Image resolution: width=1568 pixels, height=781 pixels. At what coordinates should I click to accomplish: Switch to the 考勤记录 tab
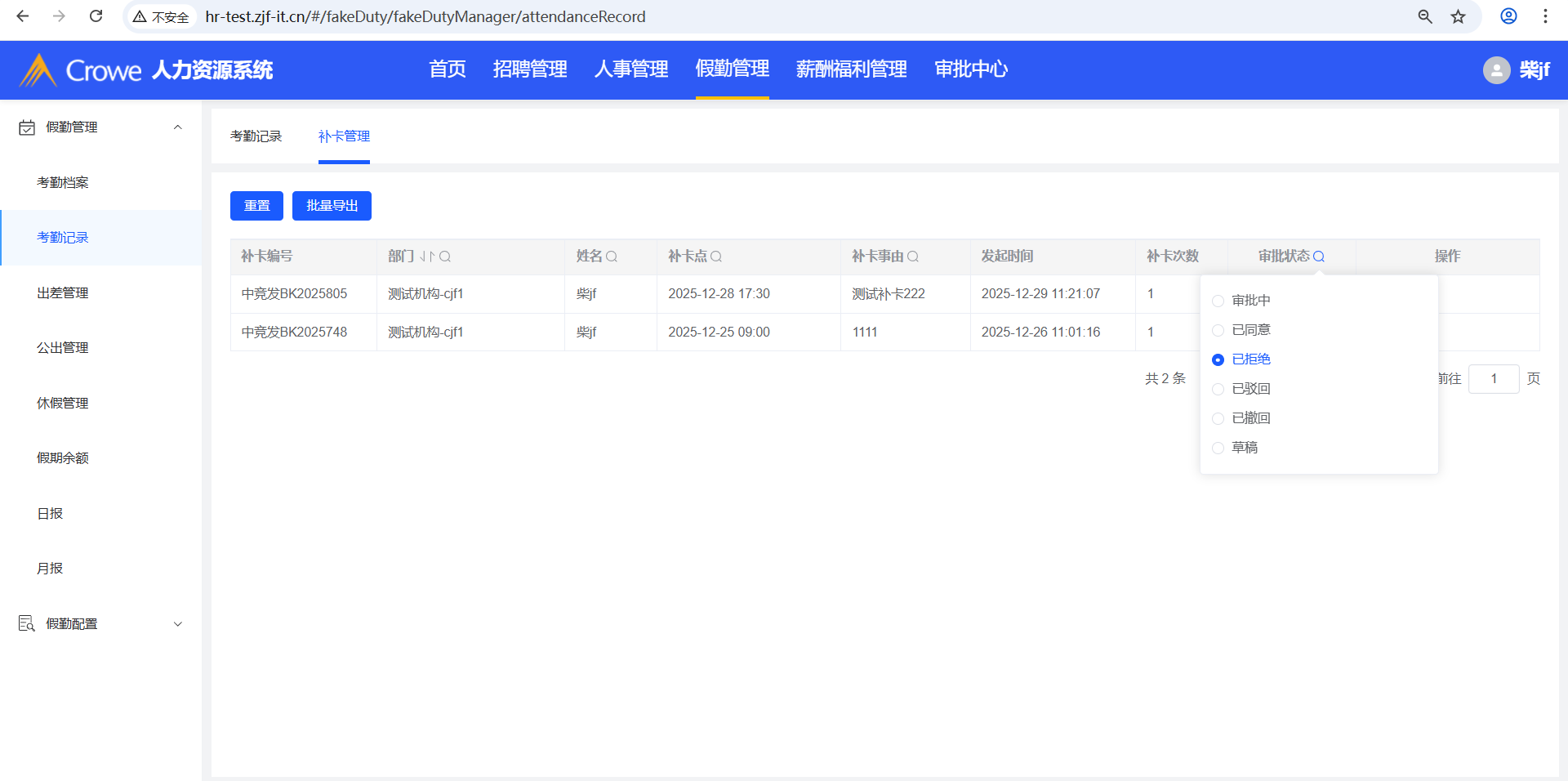(256, 136)
